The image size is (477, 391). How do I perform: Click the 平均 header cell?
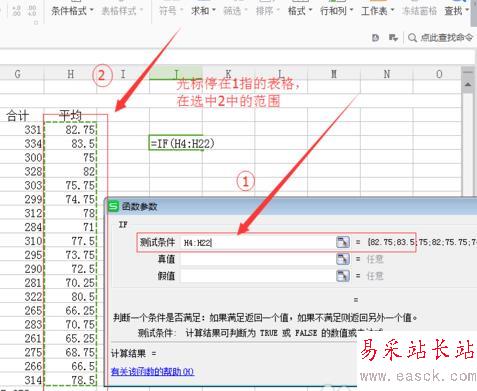pyautogui.click(x=70, y=116)
